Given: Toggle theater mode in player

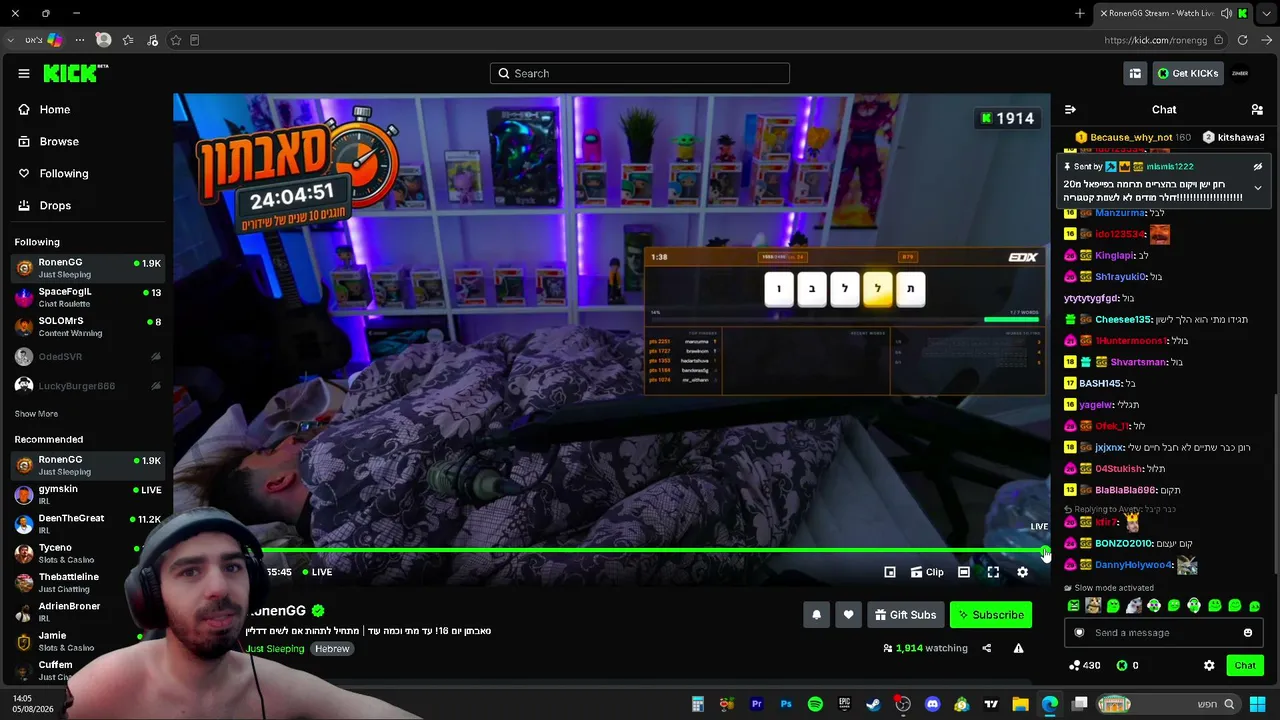Looking at the screenshot, I should point(964,572).
